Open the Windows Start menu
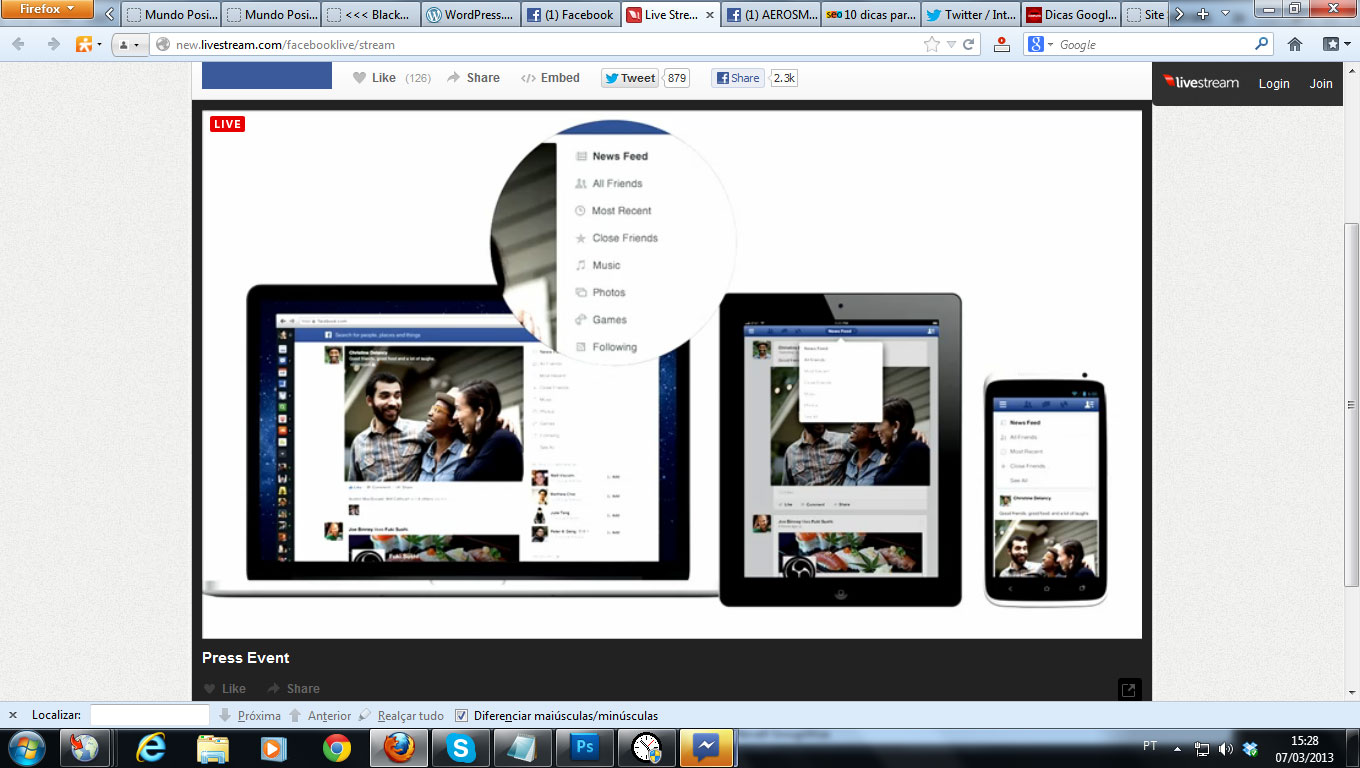1360x768 pixels. point(27,747)
